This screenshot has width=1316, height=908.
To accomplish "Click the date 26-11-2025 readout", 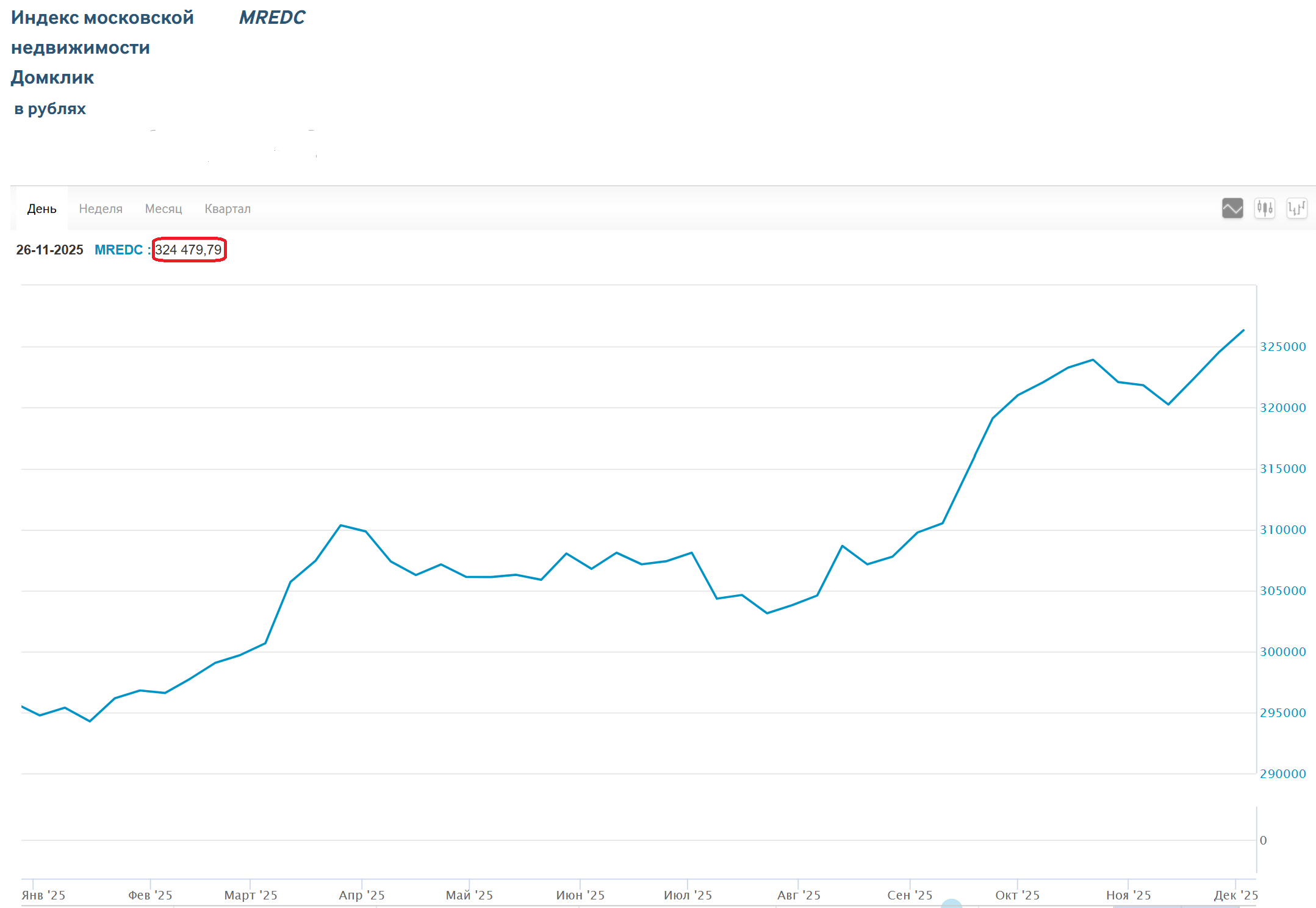I will coord(49,250).
